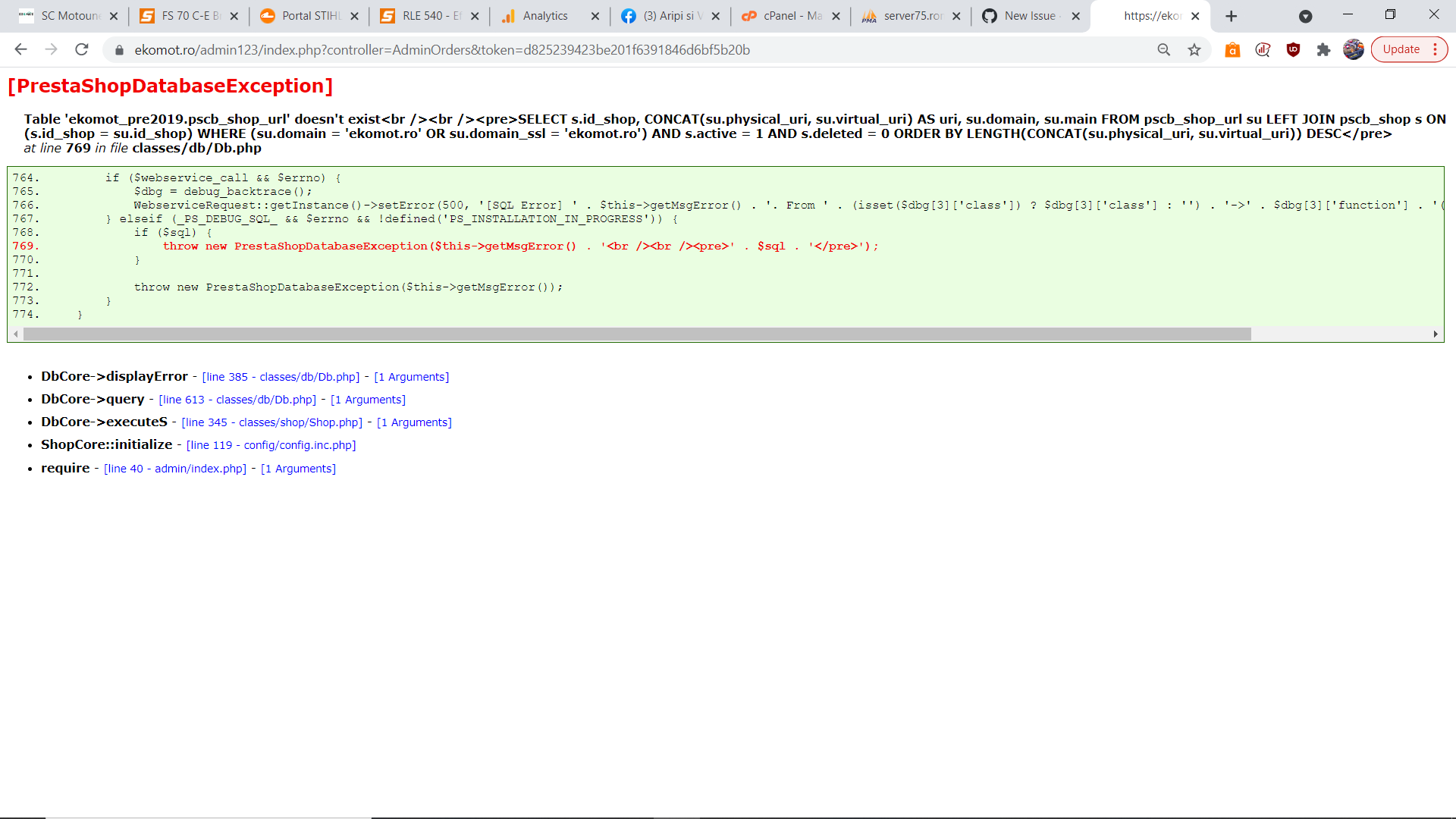Open the extensions puzzle piece icon
This screenshot has height=819, width=1456.
[1323, 49]
